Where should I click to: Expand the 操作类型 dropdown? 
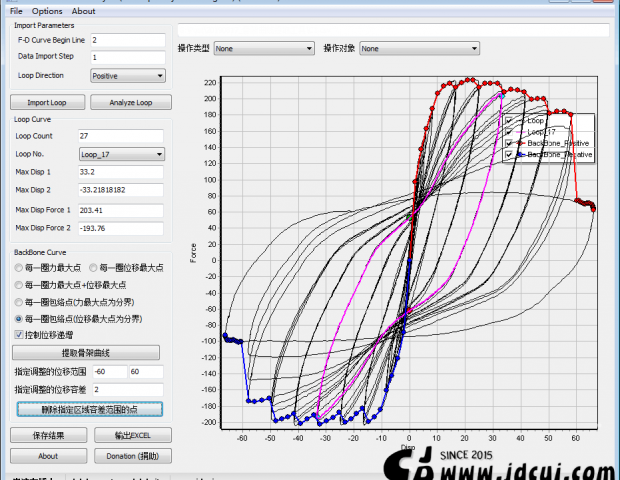(x=263, y=48)
